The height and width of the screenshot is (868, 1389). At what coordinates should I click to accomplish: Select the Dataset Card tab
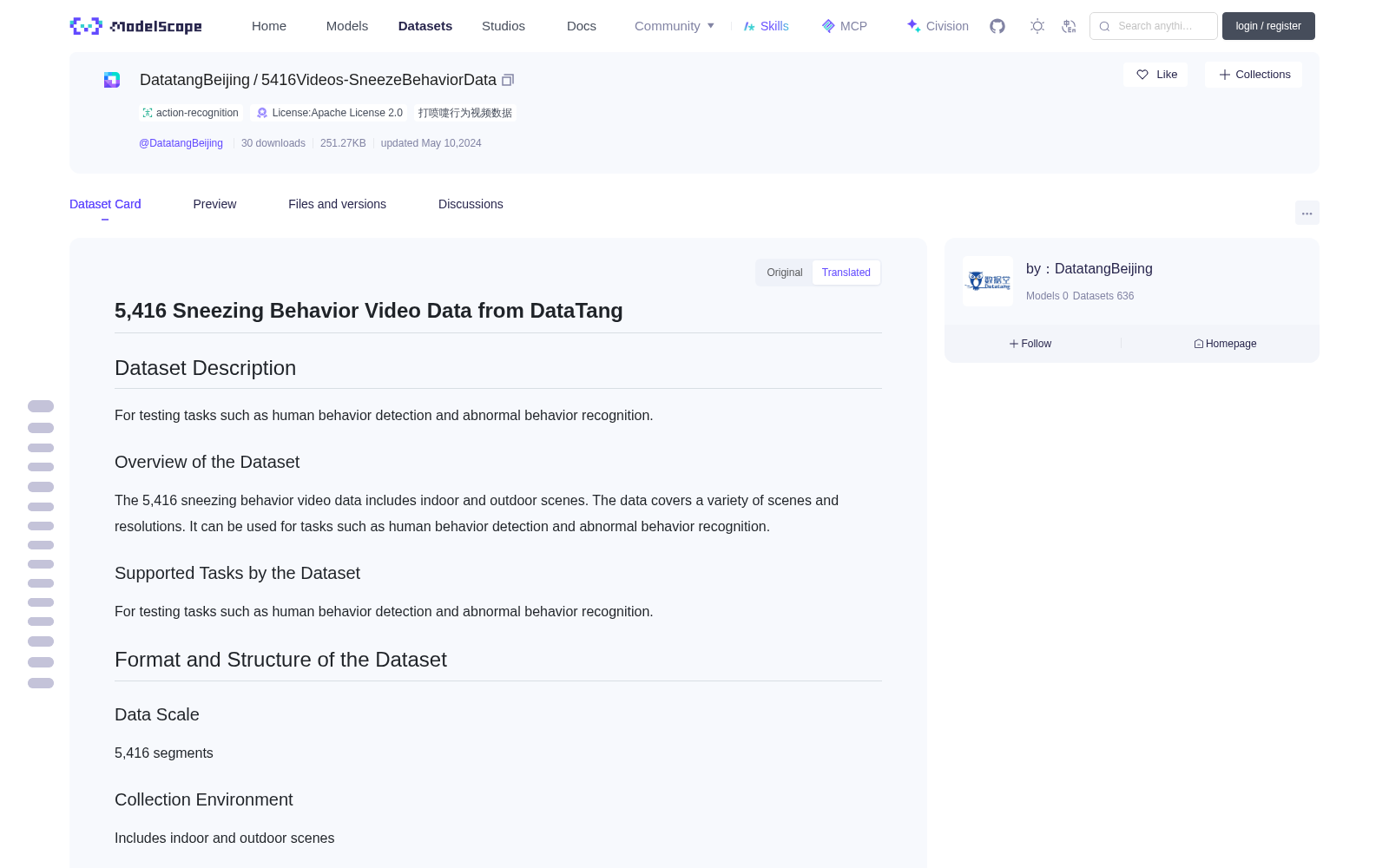pos(105,204)
